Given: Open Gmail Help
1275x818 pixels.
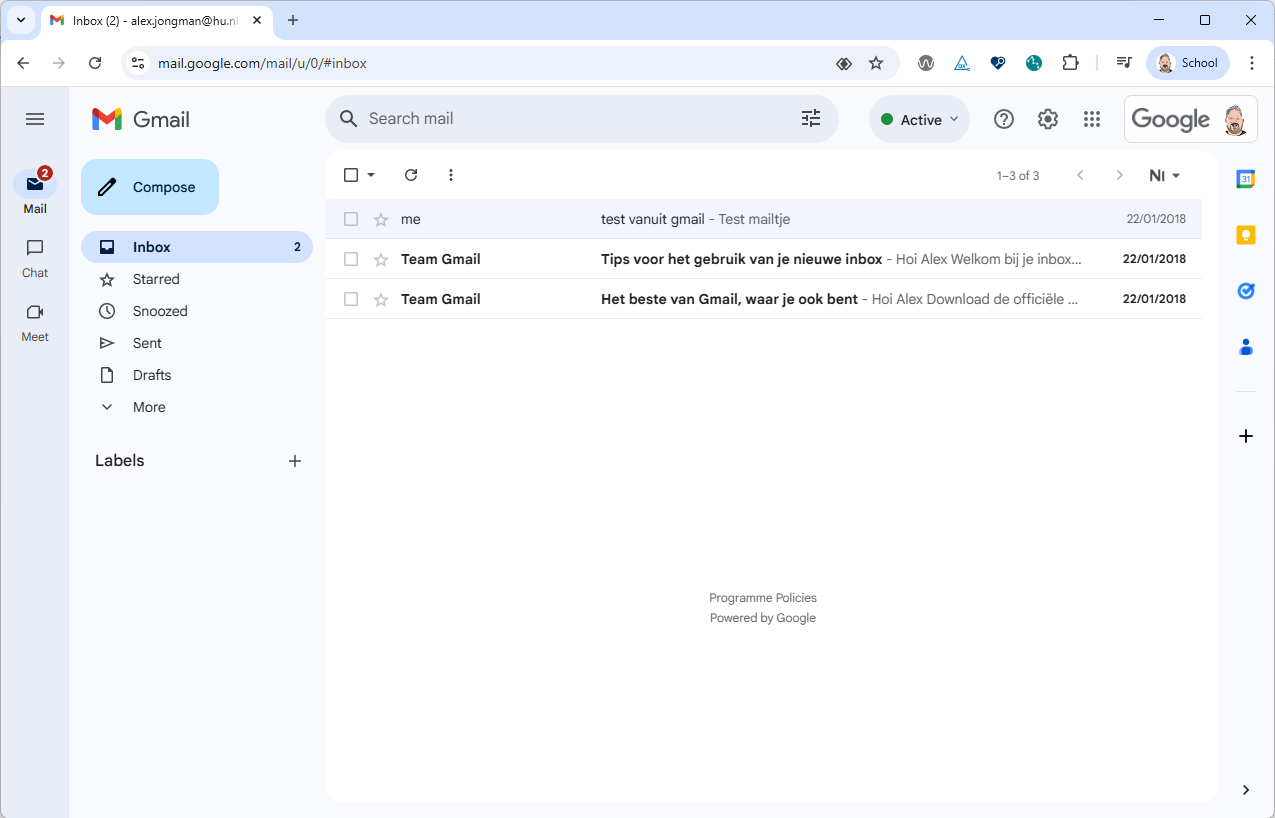Looking at the screenshot, I should (x=1003, y=119).
